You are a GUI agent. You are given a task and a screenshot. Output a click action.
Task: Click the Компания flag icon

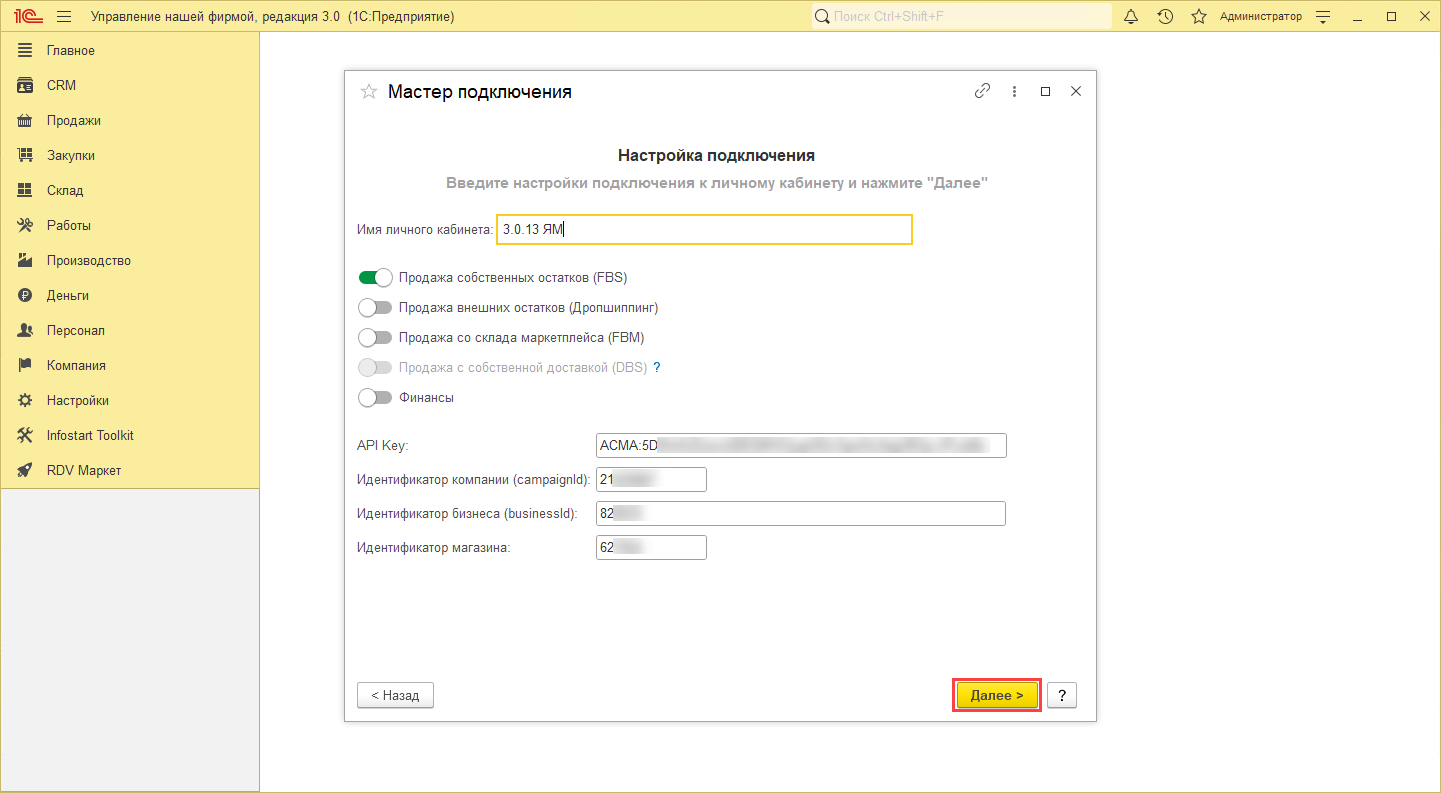26,365
